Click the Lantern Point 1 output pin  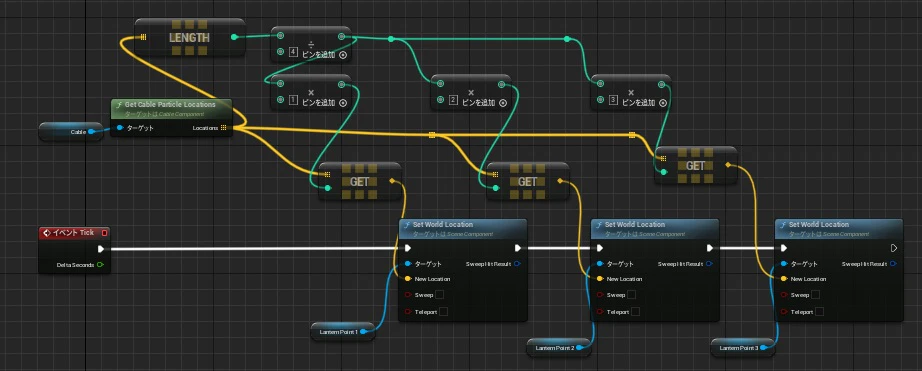[x=363, y=332]
